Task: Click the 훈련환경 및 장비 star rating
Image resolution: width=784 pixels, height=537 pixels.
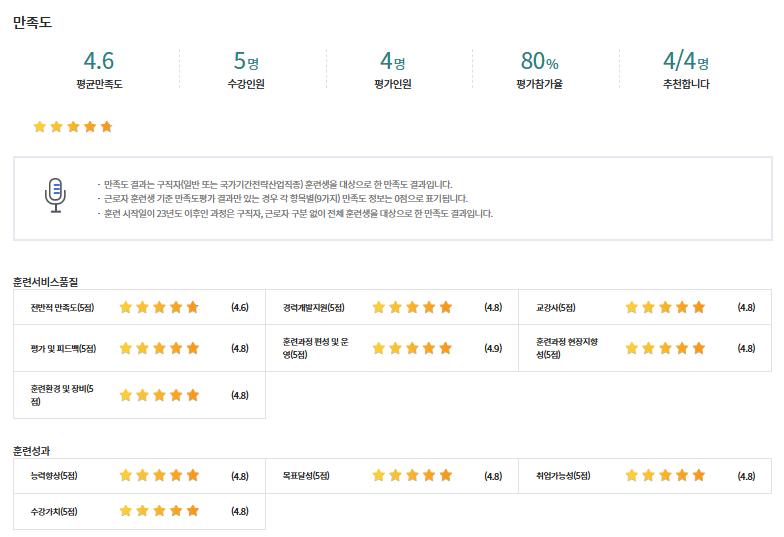Action: click(x=159, y=395)
